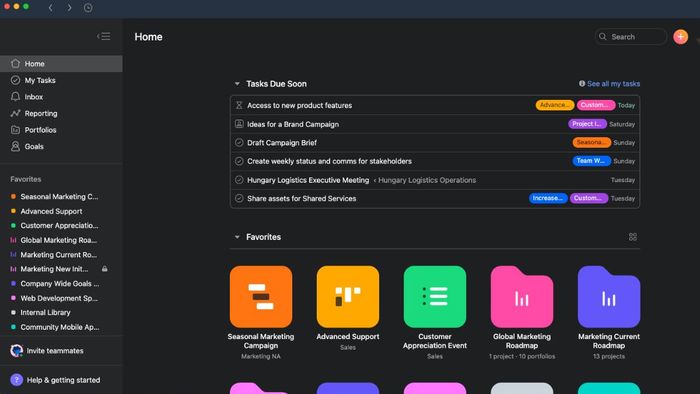Click the bell icon beside Inbox
This screenshot has height=394, width=700.
16,96
